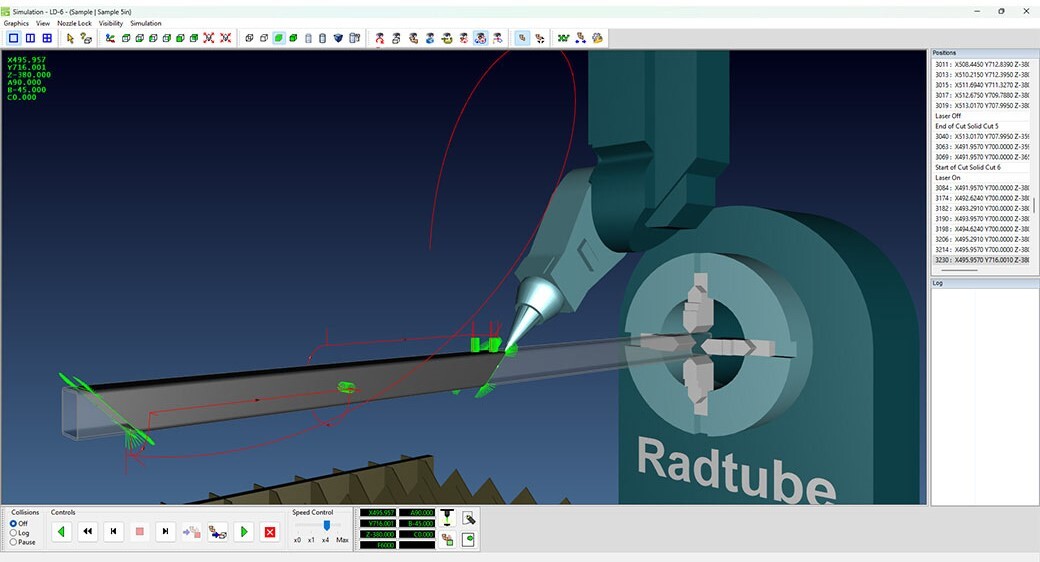Open the Graphics menu
The height and width of the screenshot is (562, 1040).
(16, 23)
